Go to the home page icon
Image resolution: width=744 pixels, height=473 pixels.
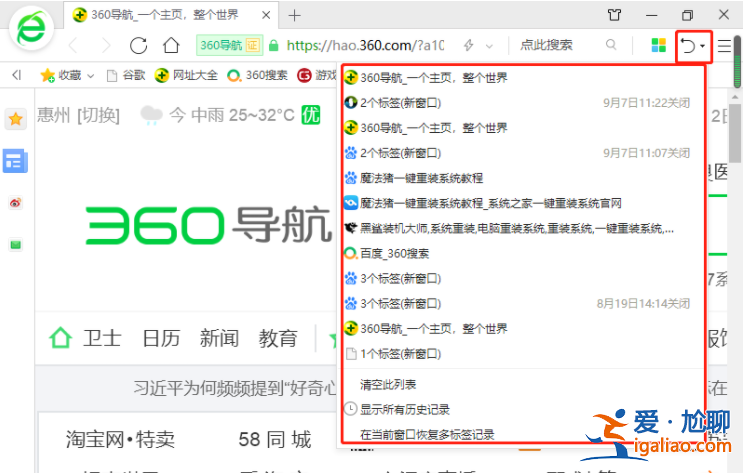(171, 46)
